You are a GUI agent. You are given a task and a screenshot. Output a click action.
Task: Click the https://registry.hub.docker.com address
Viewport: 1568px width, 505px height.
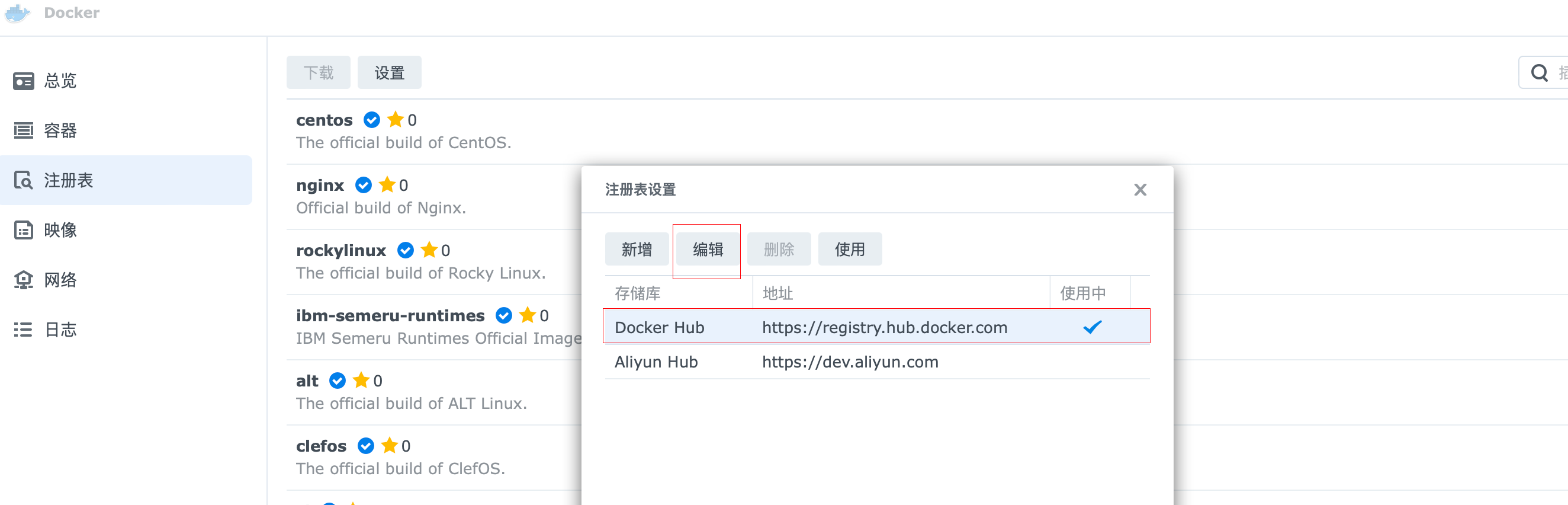(x=885, y=328)
